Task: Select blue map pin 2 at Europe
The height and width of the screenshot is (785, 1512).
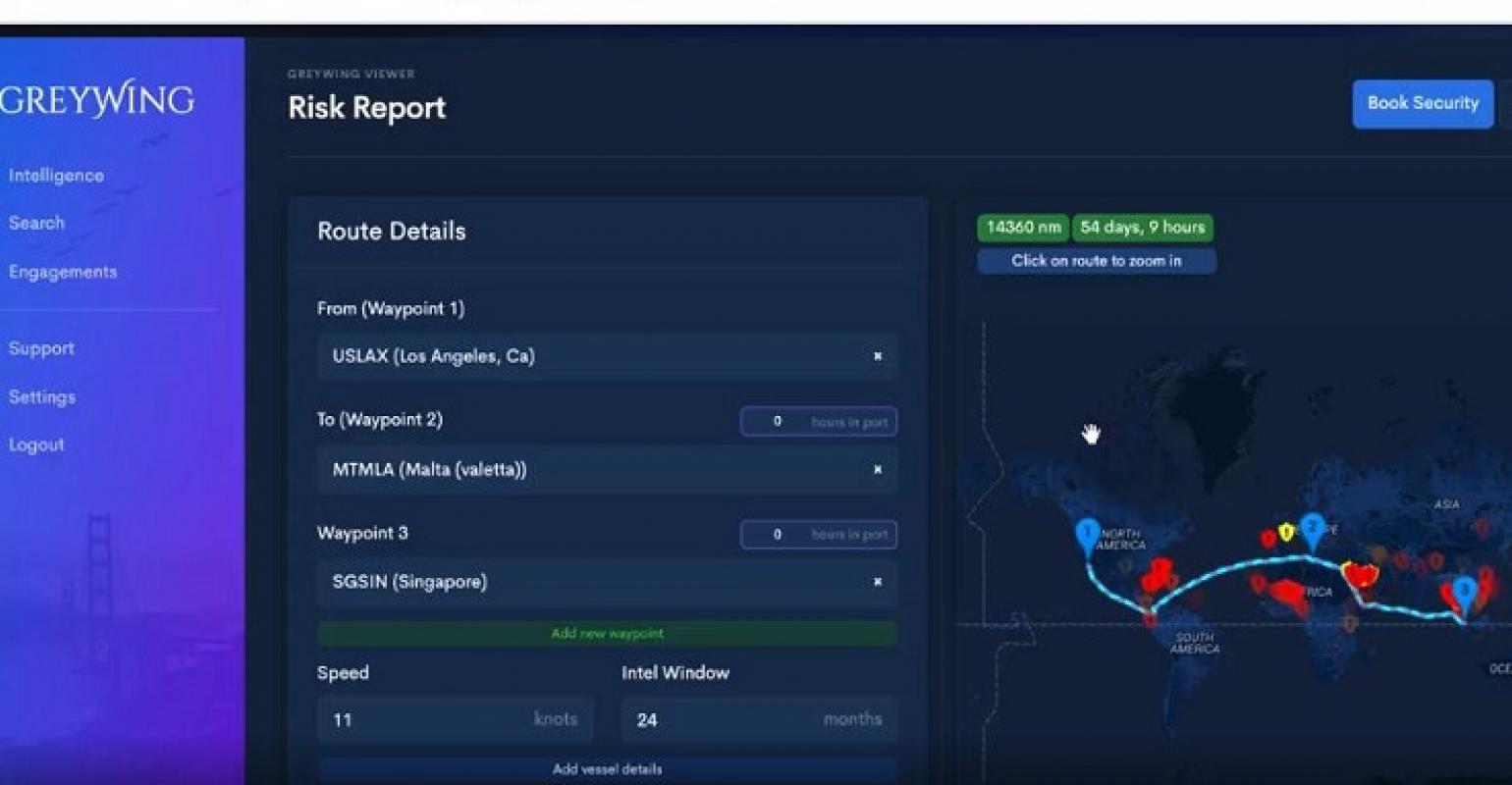Action: click(1312, 530)
